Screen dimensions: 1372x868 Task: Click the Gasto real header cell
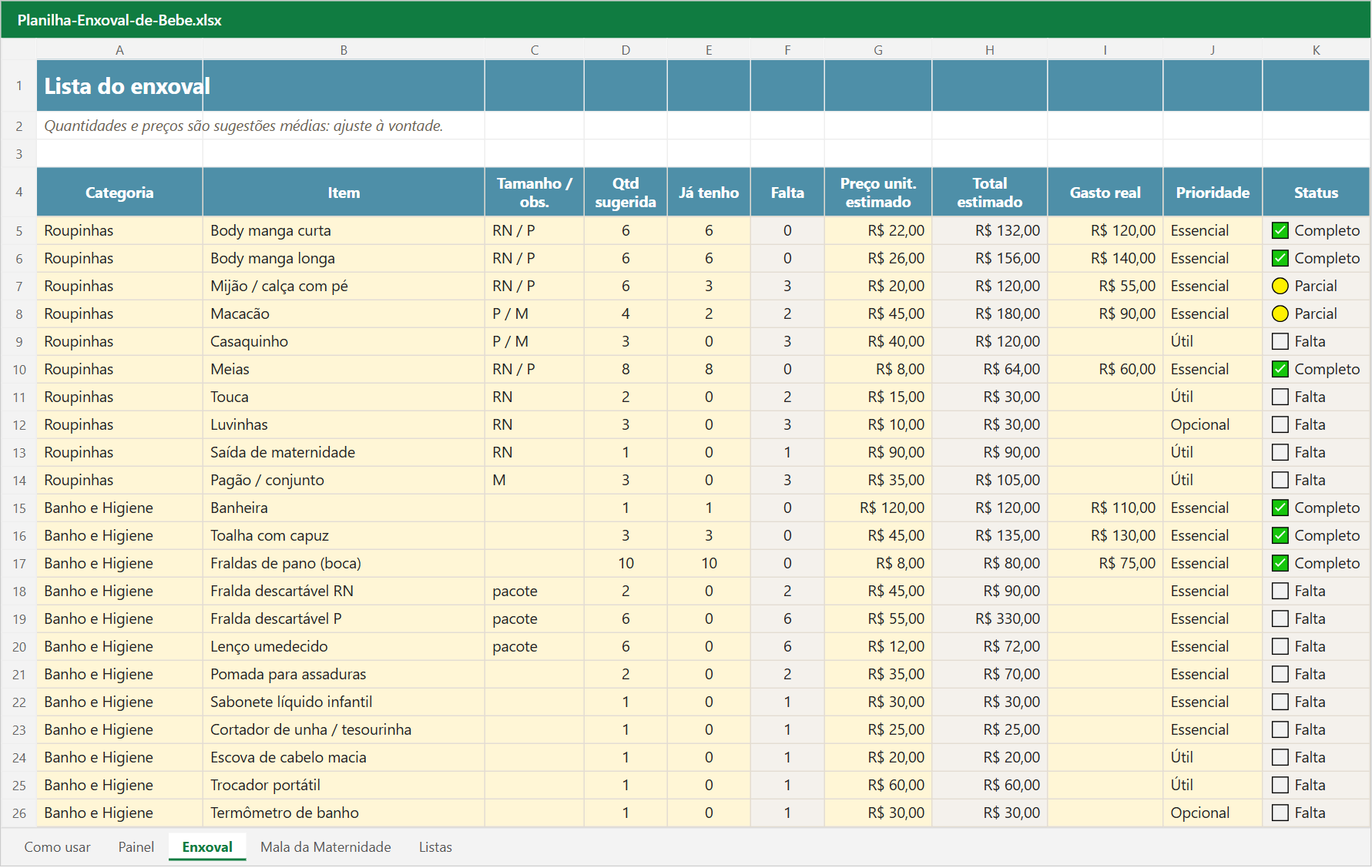tap(1105, 193)
